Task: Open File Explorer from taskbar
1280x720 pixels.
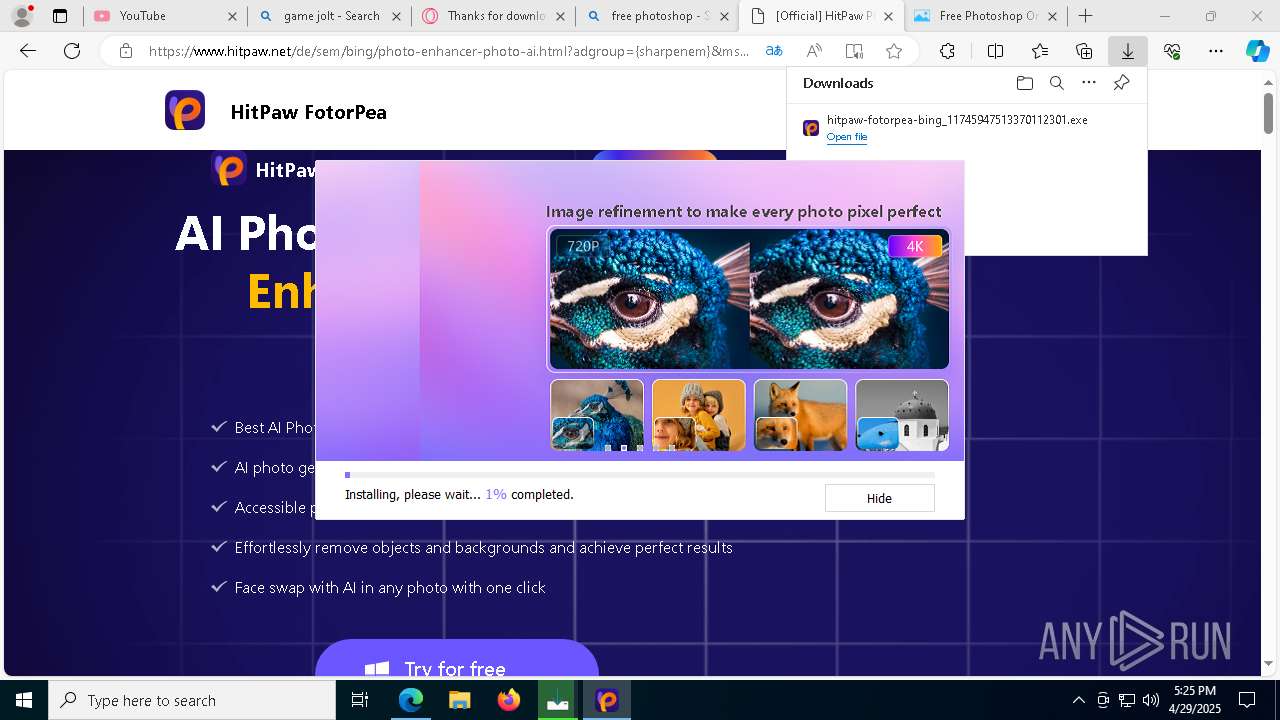Action: [x=460, y=700]
